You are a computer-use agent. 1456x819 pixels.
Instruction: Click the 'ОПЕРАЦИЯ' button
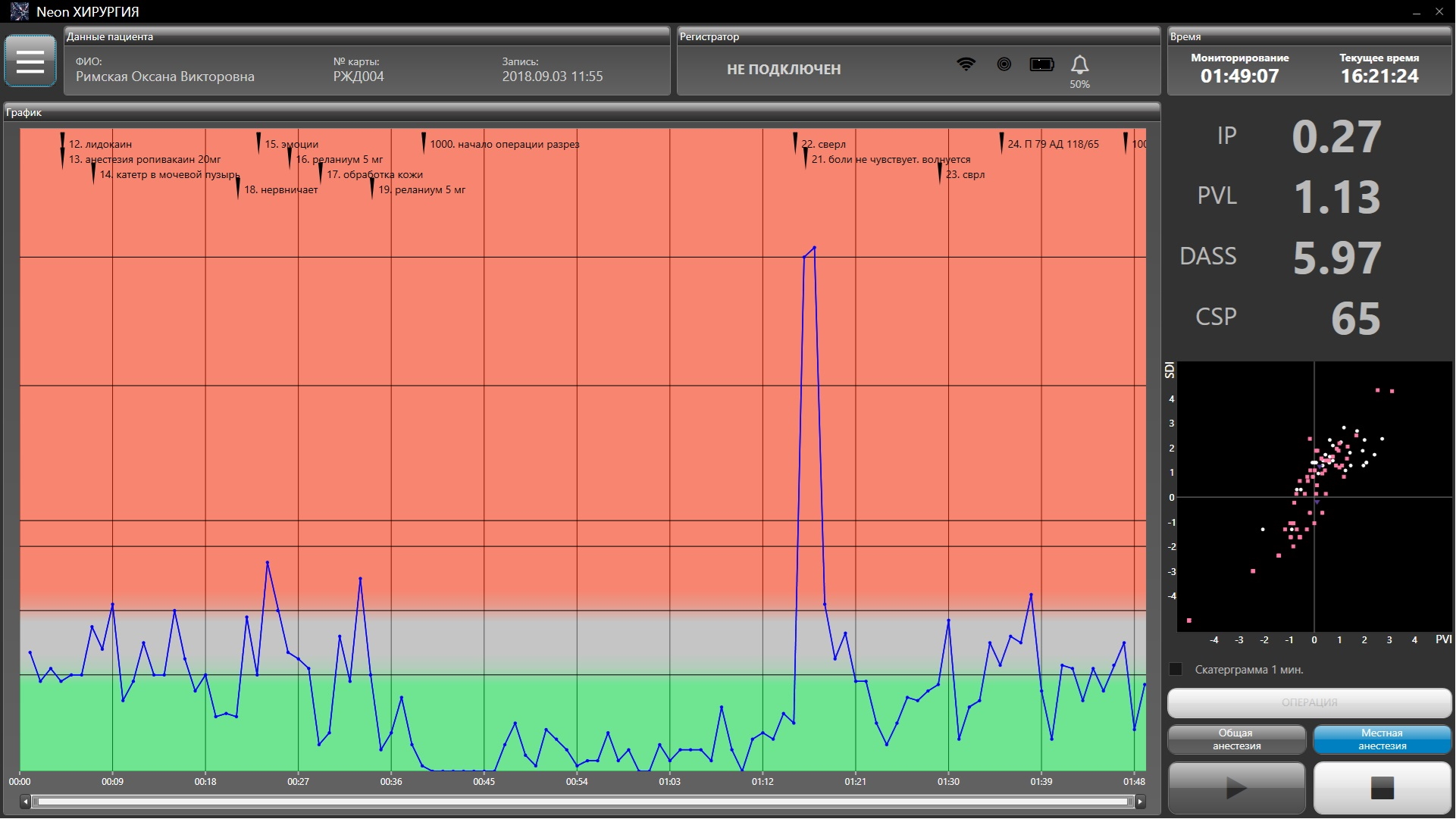pos(1309,702)
